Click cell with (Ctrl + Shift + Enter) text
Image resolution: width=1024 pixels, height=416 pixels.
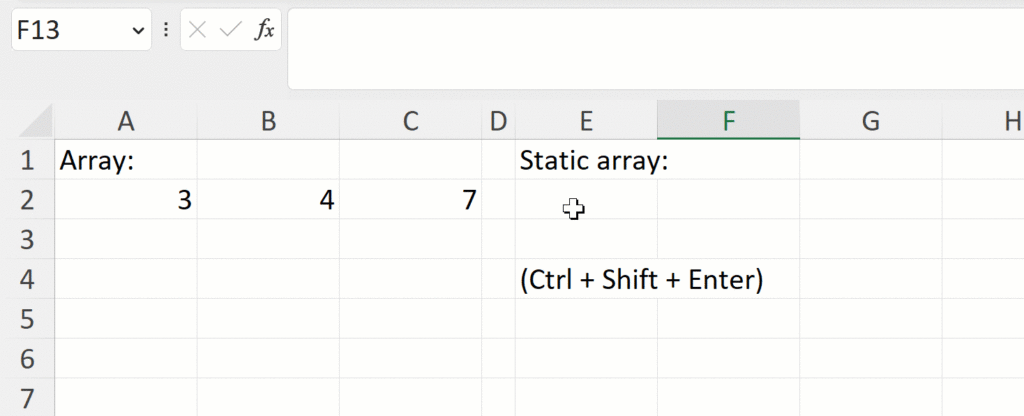point(586,280)
